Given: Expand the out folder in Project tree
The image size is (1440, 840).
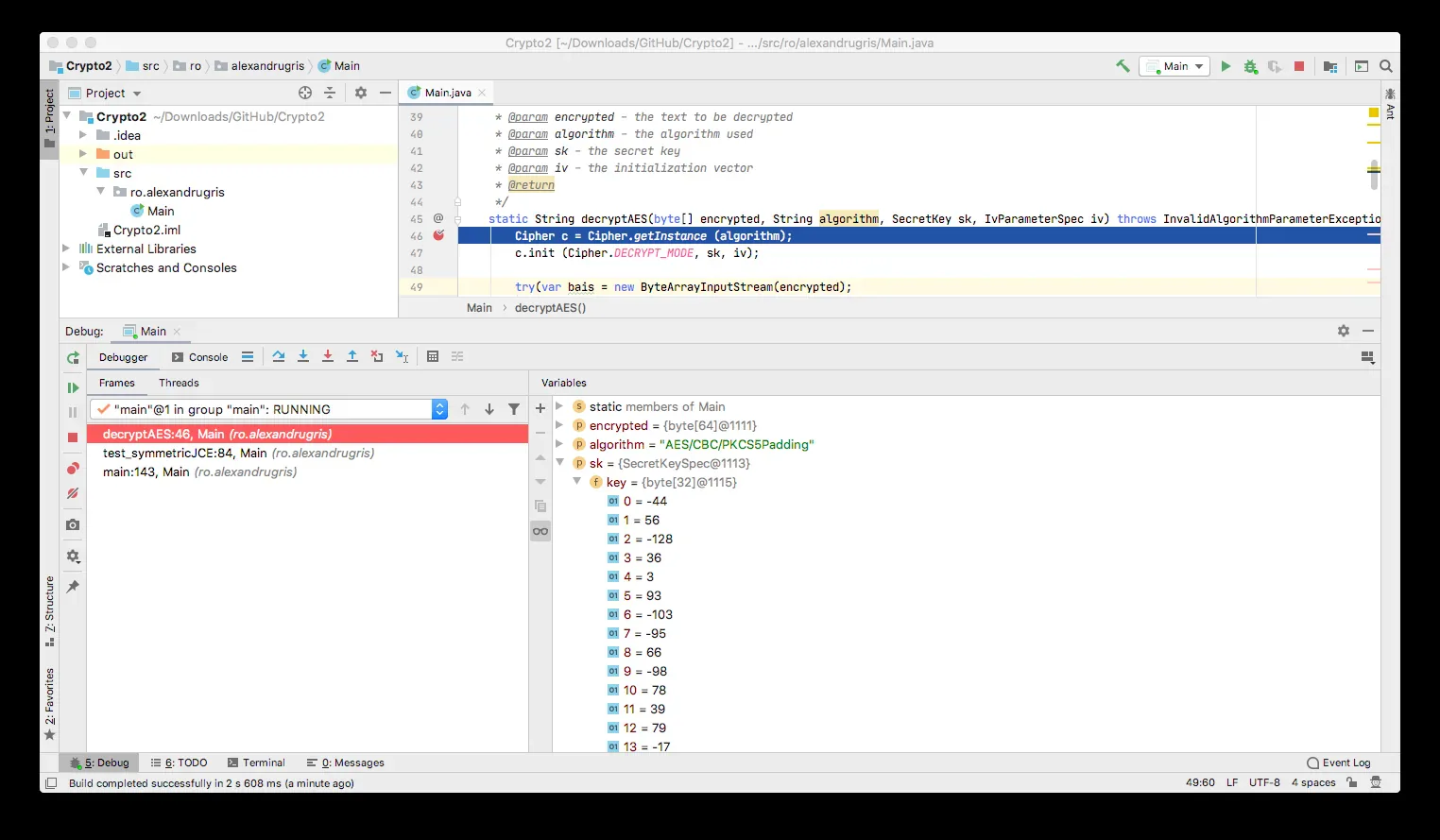Looking at the screenshot, I should pyautogui.click(x=83, y=154).
